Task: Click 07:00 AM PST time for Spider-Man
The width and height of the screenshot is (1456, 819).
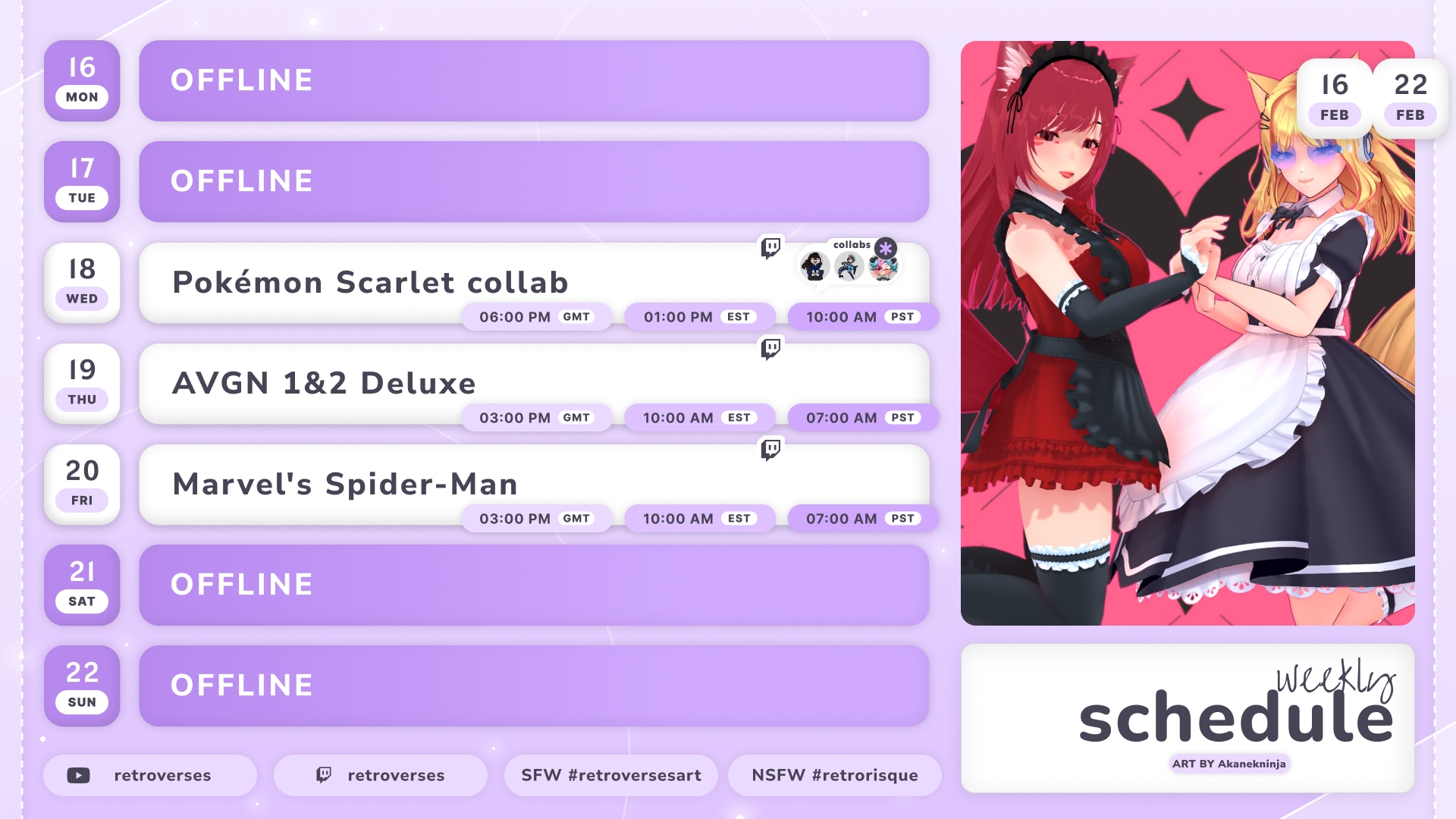Action: click(863, 519)
